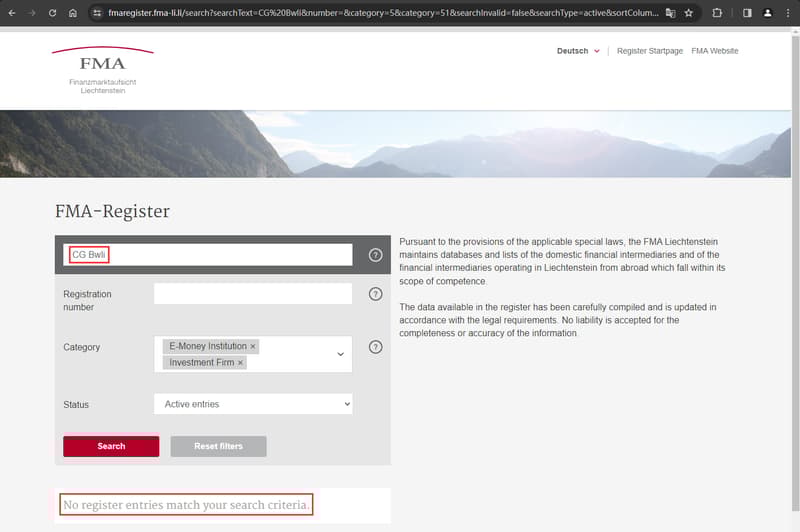This screenshot has width=800, height=532.
Task: View site information icon in address bar
Action: (97, 13)
